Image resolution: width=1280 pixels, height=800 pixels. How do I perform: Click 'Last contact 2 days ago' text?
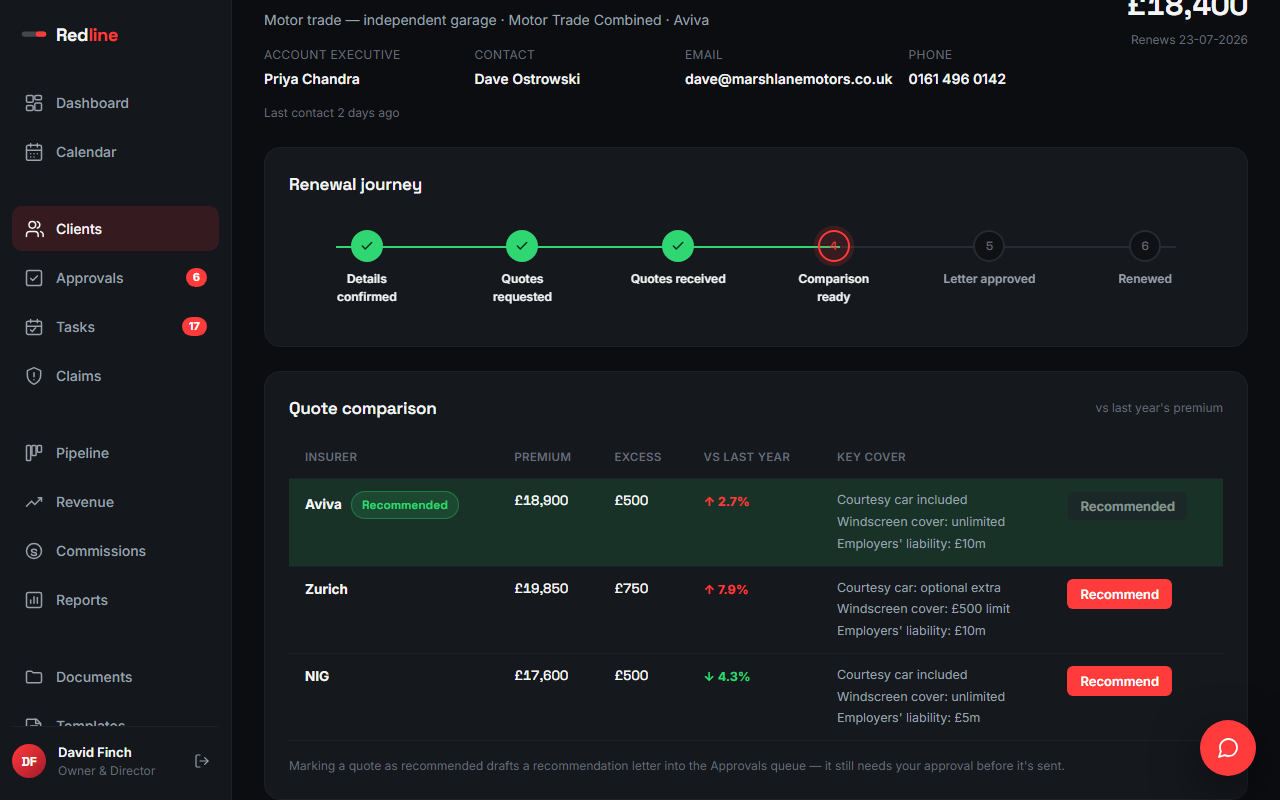click(331, 113)
